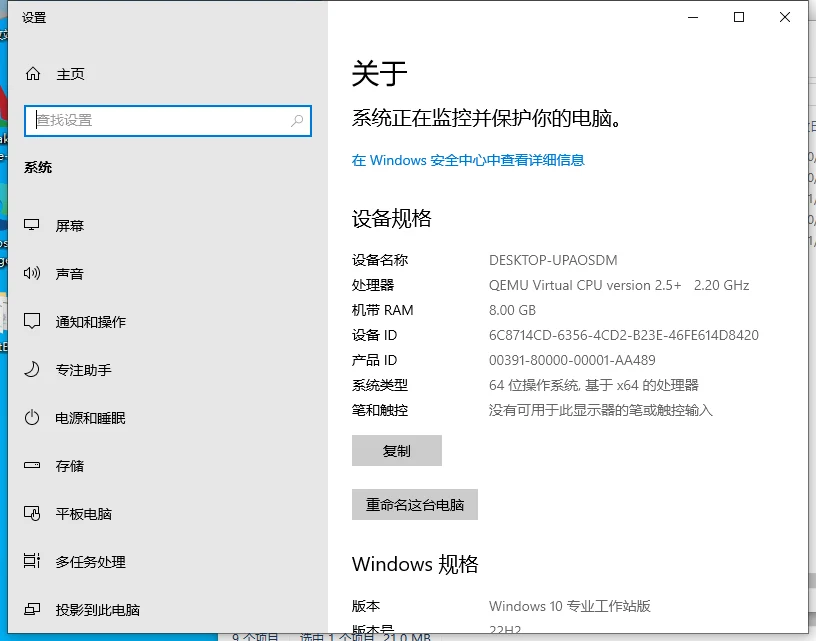Open 平板电脑 tablet settings
Viewport: 816px width, 641px height.
click(83, 514)
